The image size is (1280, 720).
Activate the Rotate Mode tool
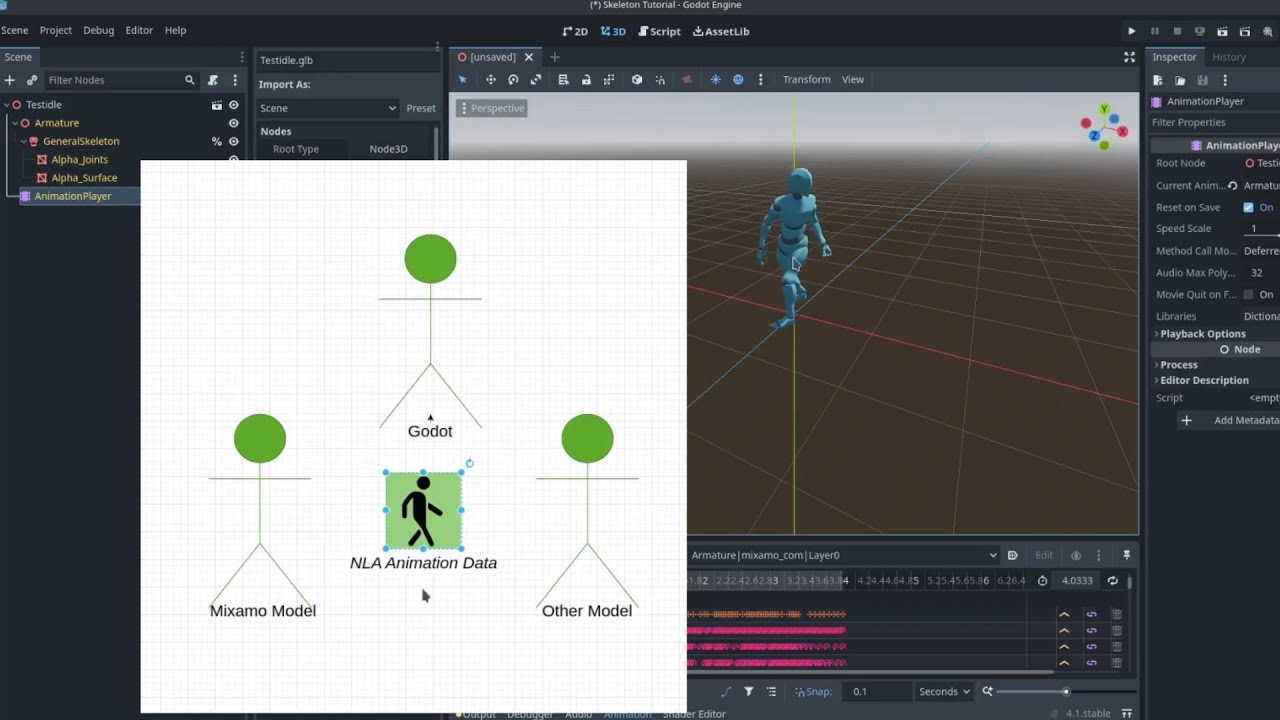[513, 80]
